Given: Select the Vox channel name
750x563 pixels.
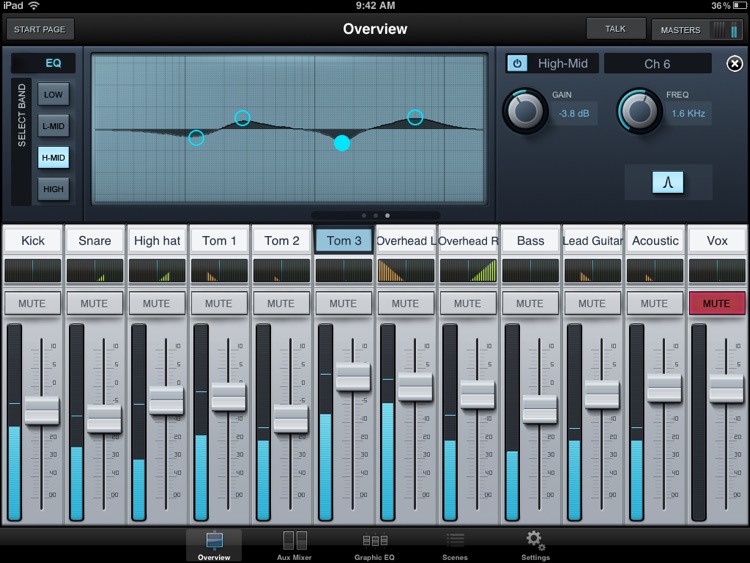Looking at the screenshot, I should tap(717, 240).
